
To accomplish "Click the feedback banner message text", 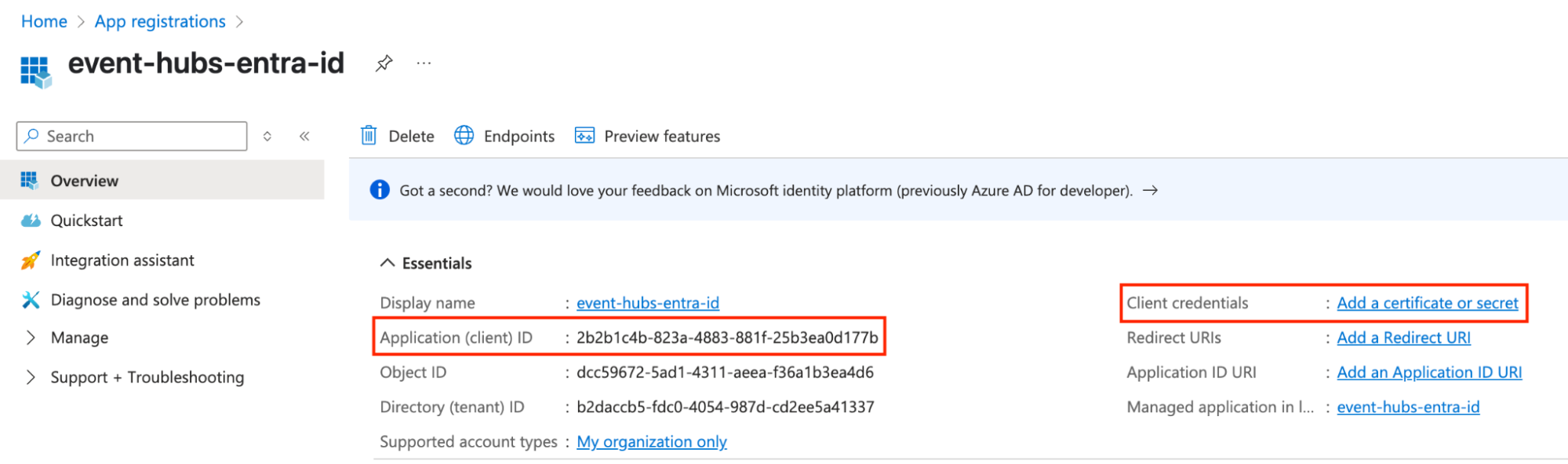I will [766, 191].
